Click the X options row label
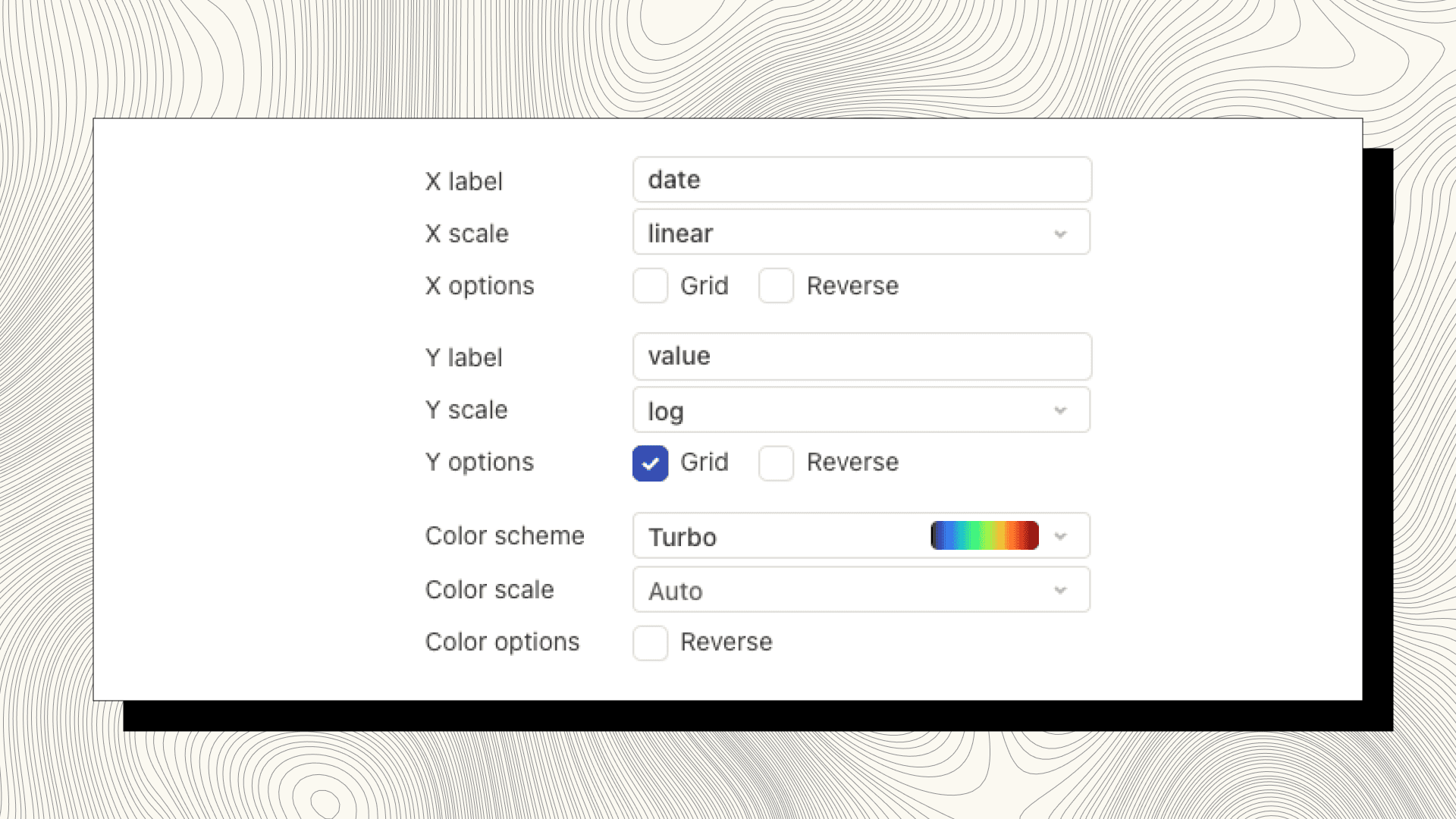Screen dimensions: 1456x819 pyautogui.click(x=479, y=286)
